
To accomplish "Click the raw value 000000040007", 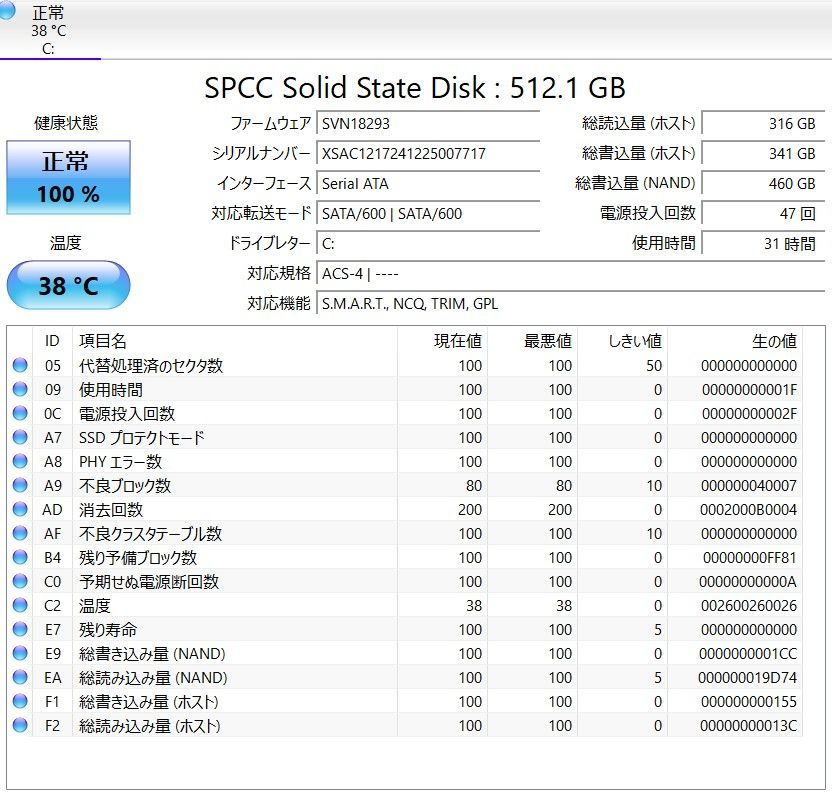I will point(749,486).
